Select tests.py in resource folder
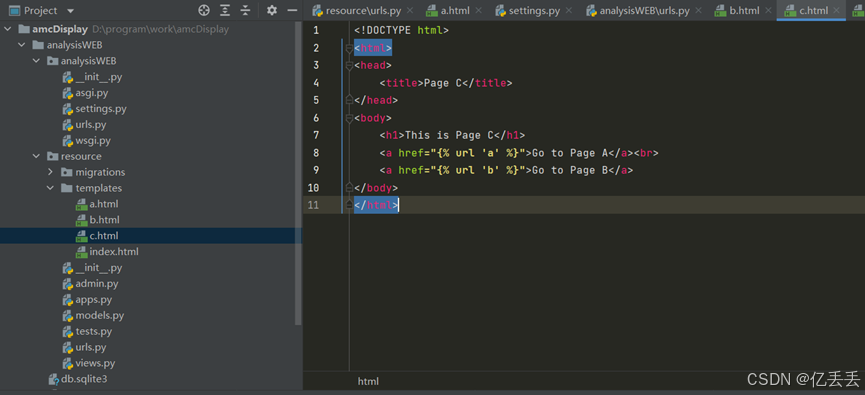Viewport: 865px width, 395px height. pos(94,332)
